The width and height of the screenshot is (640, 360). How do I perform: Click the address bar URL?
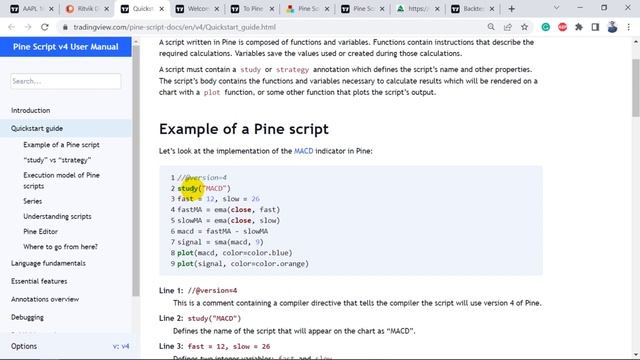pyautogui.click(x=174, y=27)
